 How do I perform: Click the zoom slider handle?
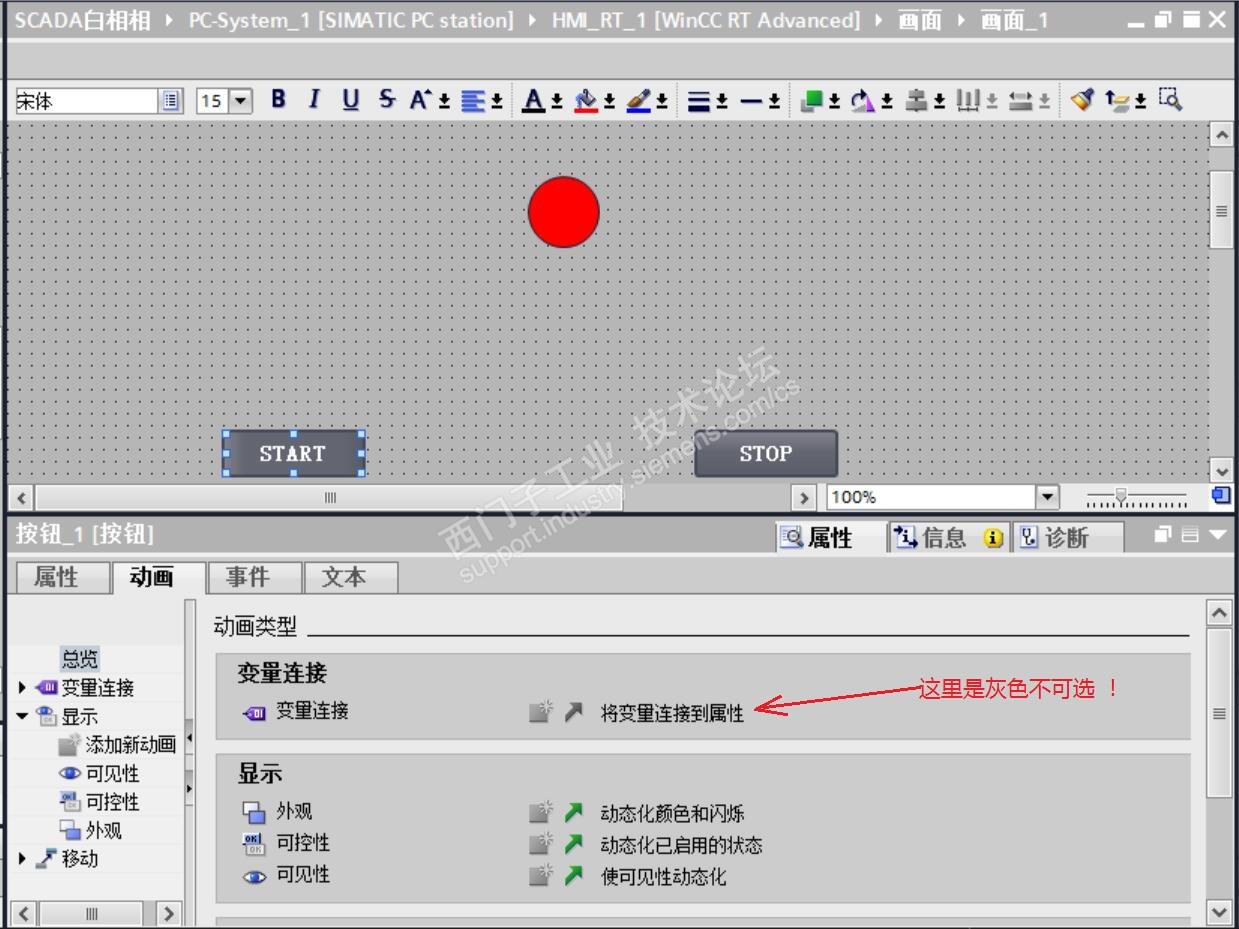coord(1120,495)
